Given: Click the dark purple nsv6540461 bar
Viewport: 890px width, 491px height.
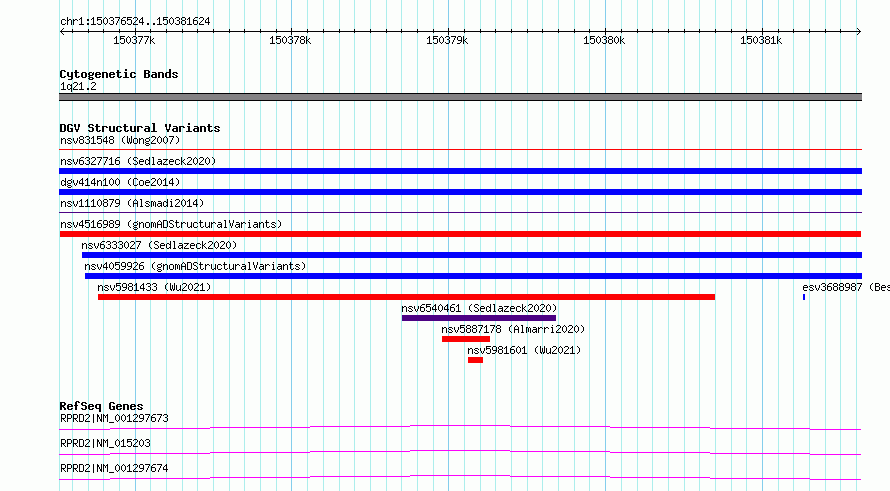Looking at the screenshot, I should tap(479, 318).
